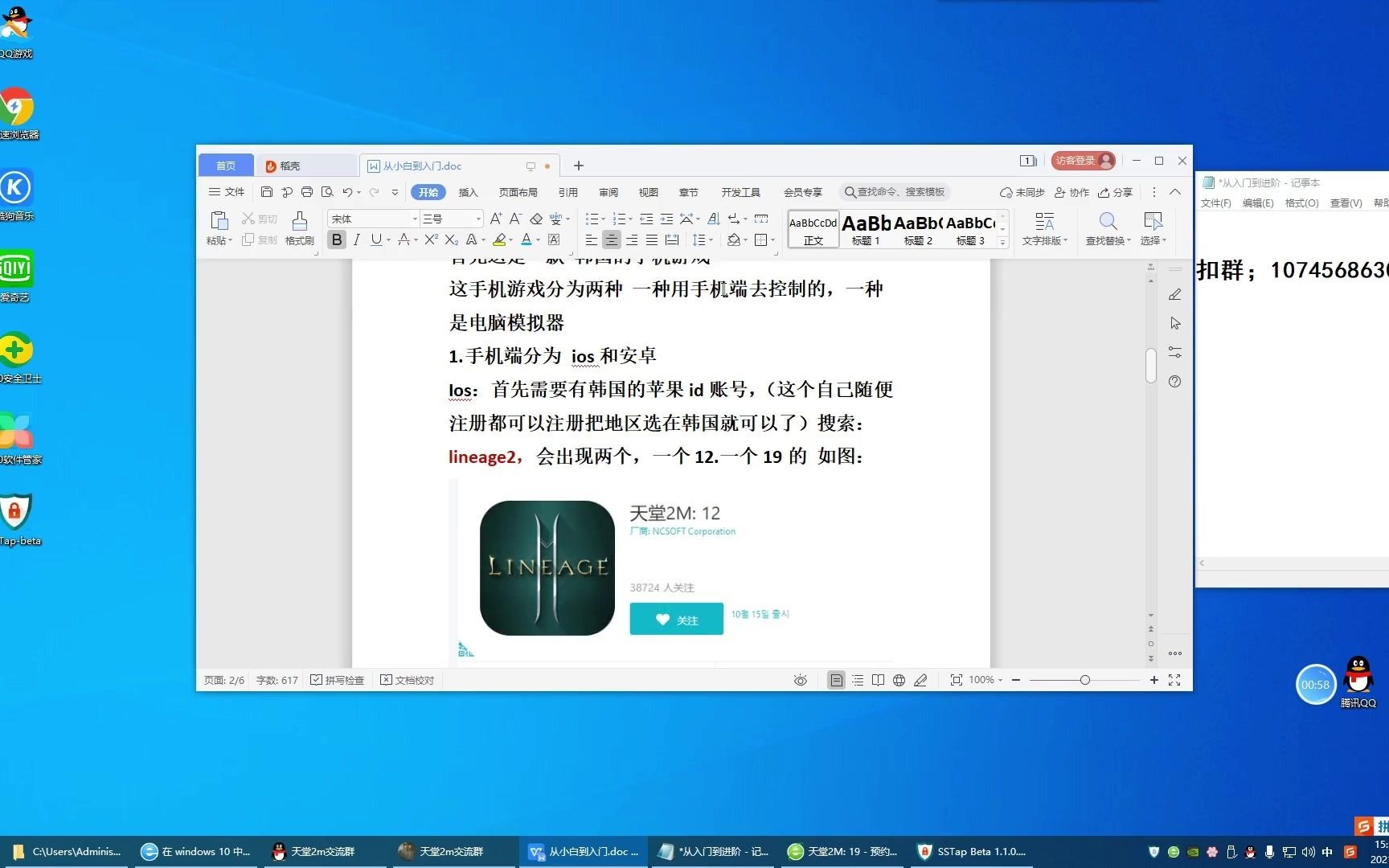Toggle center alignment
This screenshot has height=868, width=1389.
[x=612, y=240]
